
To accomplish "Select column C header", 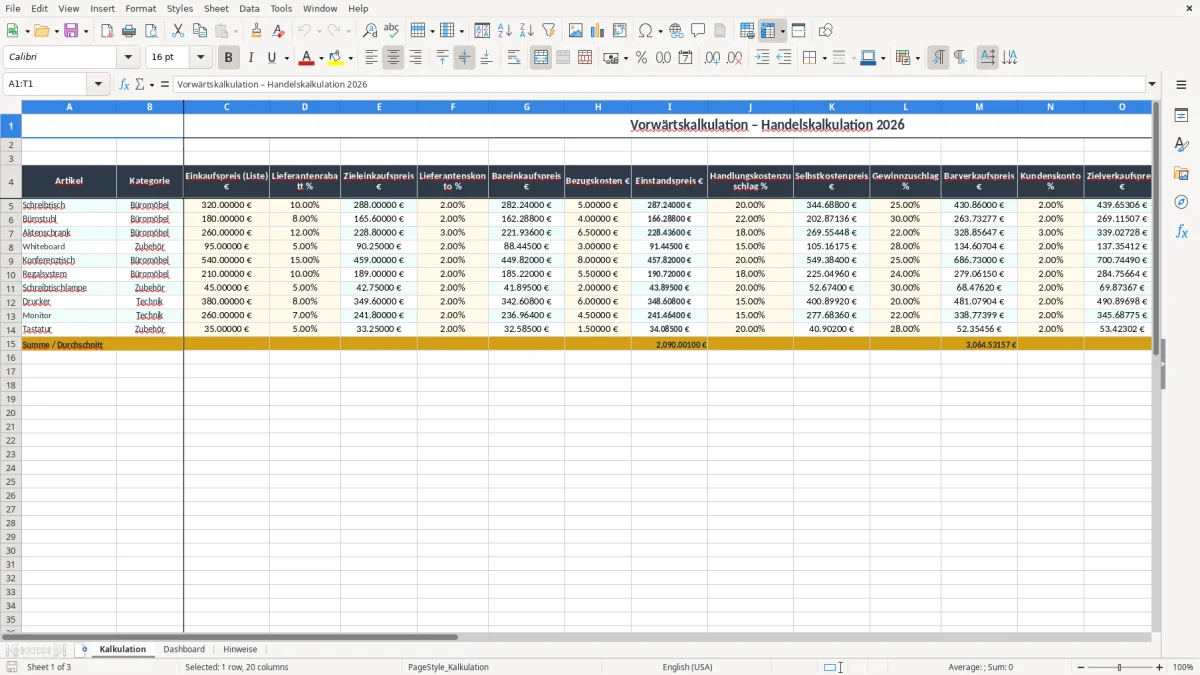I will click(x=226, y=106).
